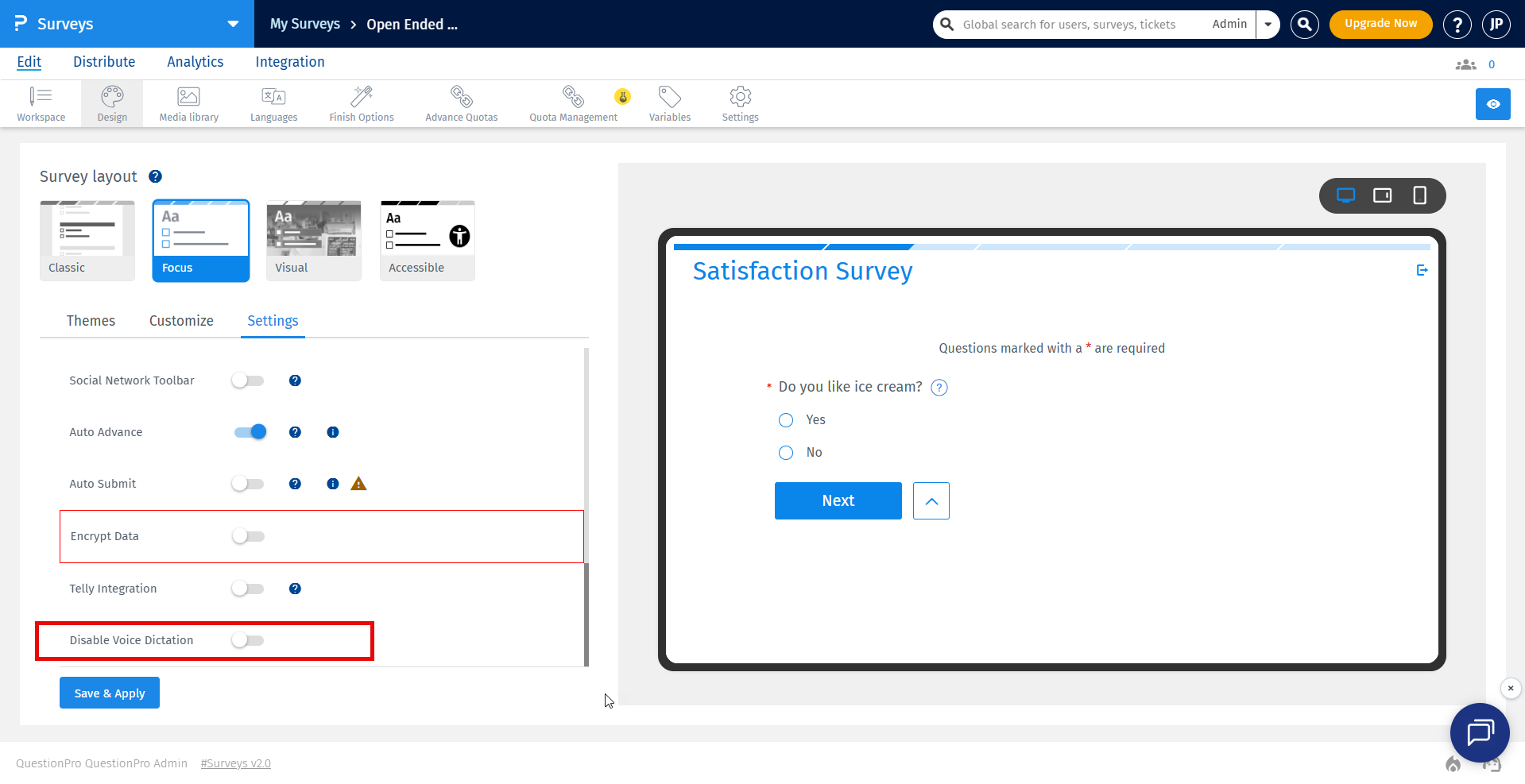Image resolution: width=1525 pixels, height=784 pixels.
Task: Open the Variables tag icon
Action: (670, 104)
